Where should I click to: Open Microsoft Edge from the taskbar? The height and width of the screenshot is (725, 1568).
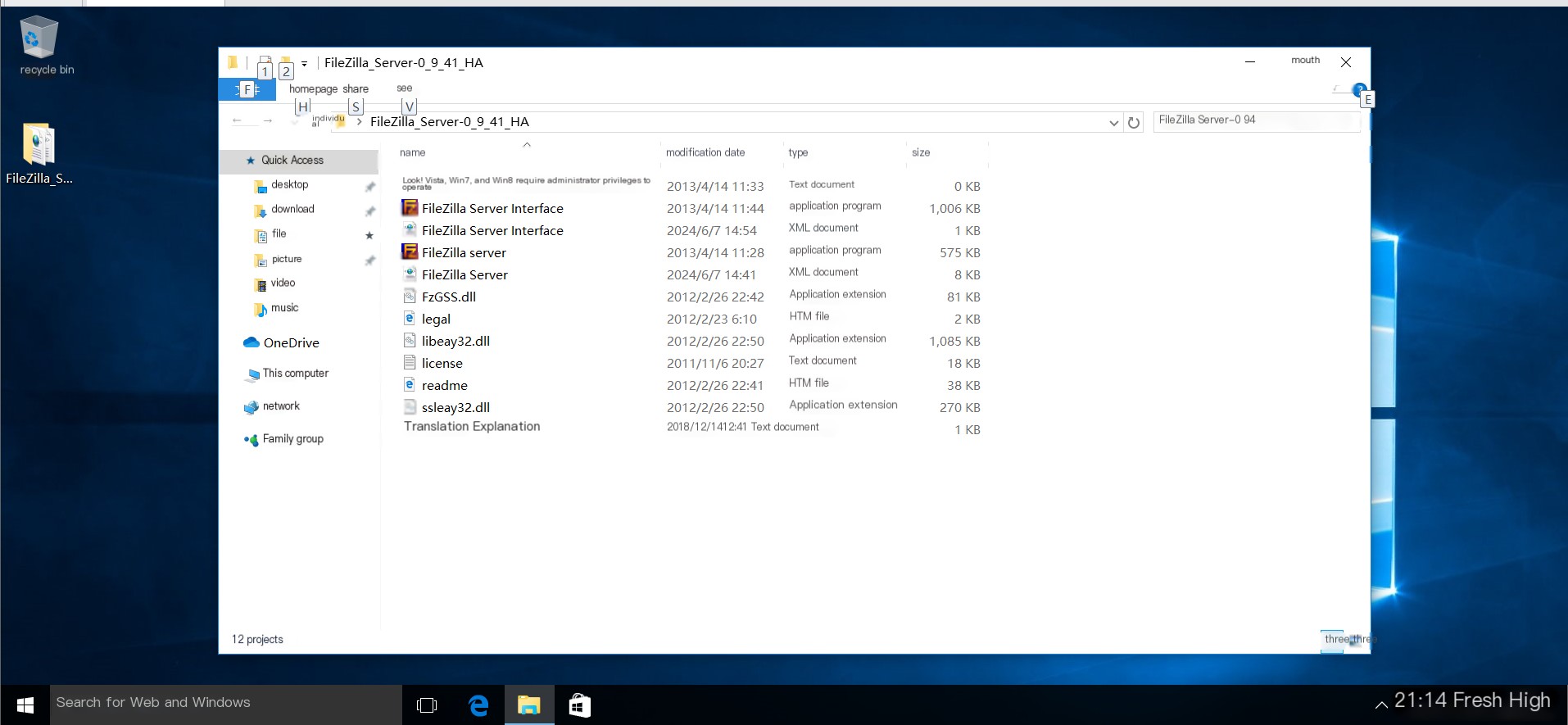coord(478,705)
